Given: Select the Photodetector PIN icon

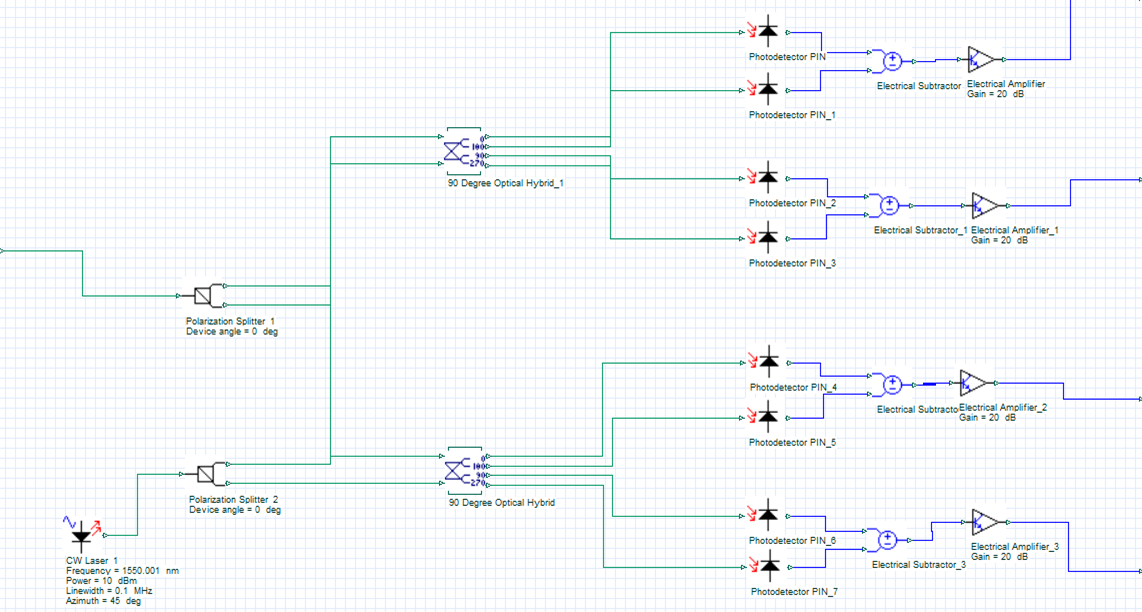Looking at the screenshot, I should 766,32.
